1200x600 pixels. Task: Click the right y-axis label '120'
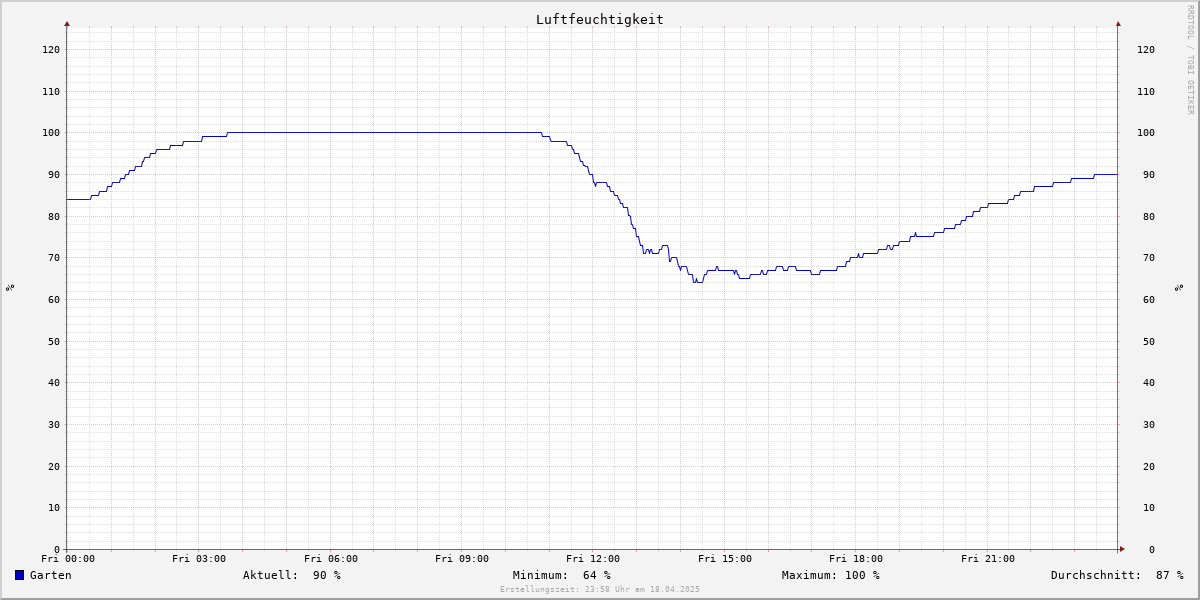tap(1146, 50)
